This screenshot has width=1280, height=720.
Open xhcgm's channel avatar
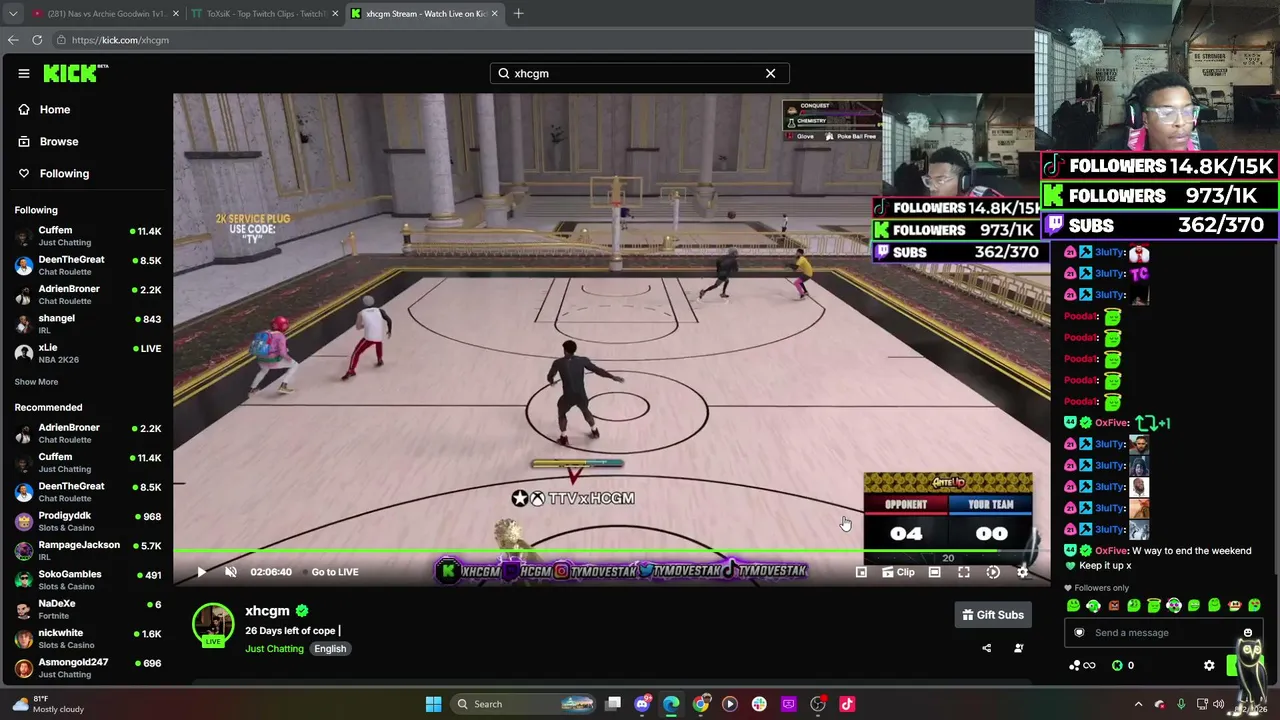click(x=213, y=624)
